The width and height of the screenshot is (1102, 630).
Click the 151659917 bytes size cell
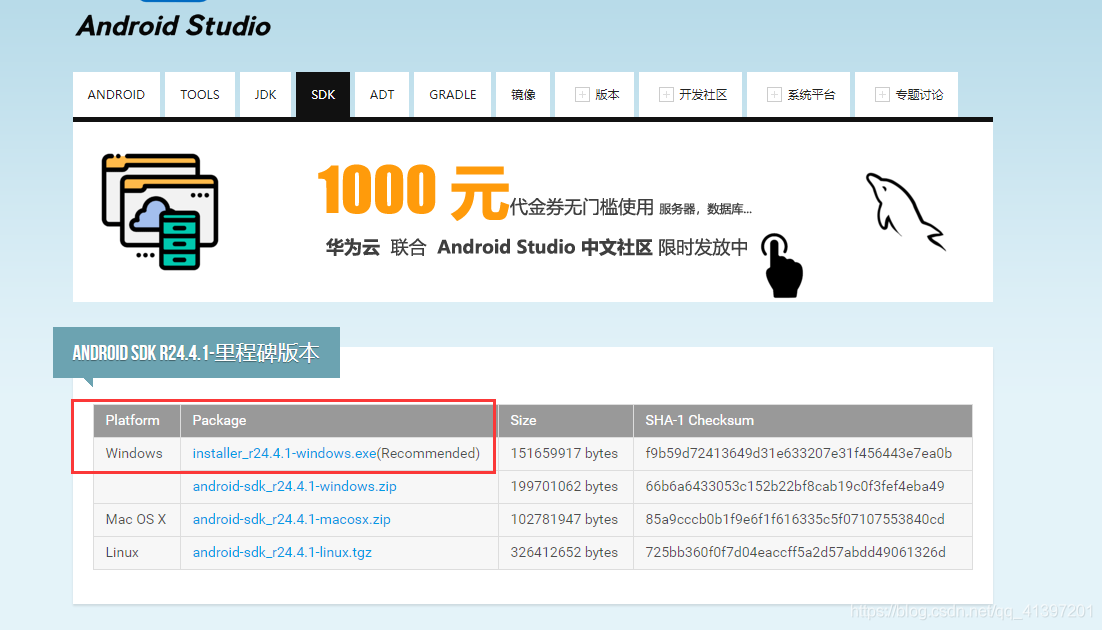point(566,454)
